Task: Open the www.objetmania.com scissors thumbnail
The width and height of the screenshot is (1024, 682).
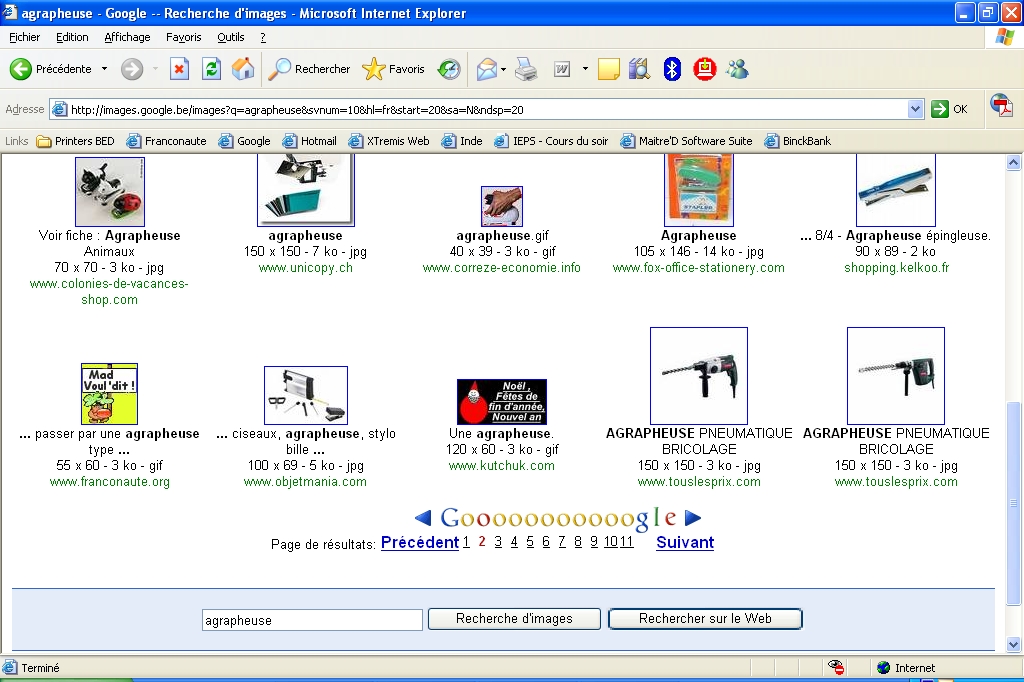Action: point(306,395)
